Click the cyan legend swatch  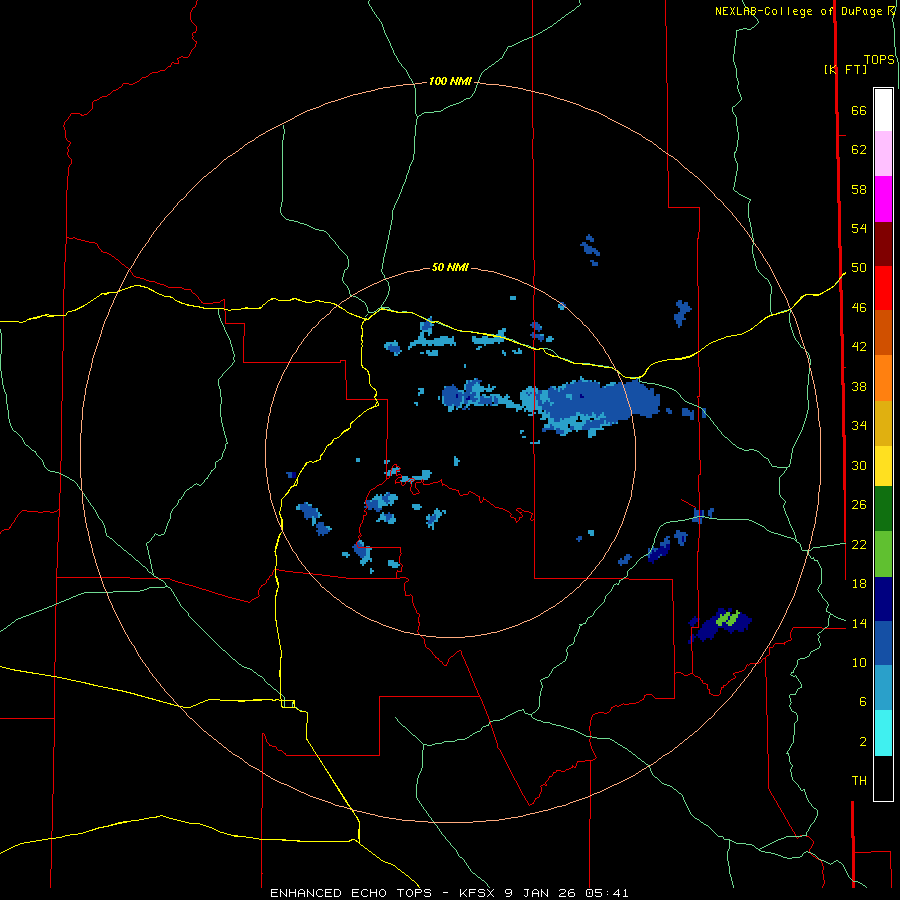883,733
